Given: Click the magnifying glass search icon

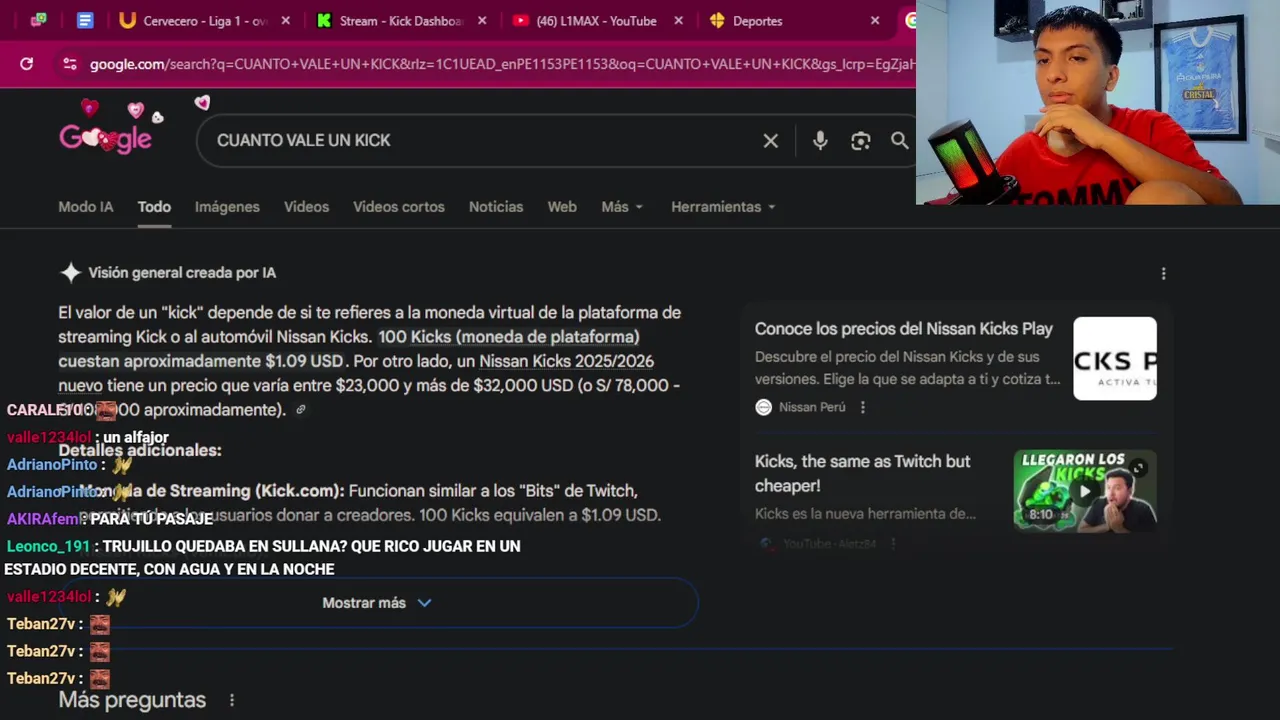Looking at the screenshot, I should [x=900, y=141].
